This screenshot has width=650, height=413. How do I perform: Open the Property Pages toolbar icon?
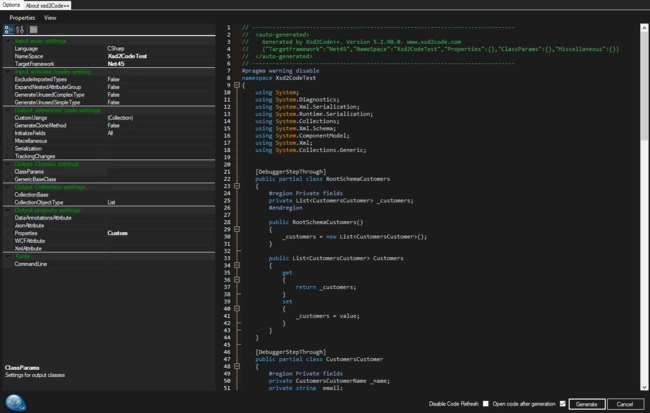[x=34, y=29]
